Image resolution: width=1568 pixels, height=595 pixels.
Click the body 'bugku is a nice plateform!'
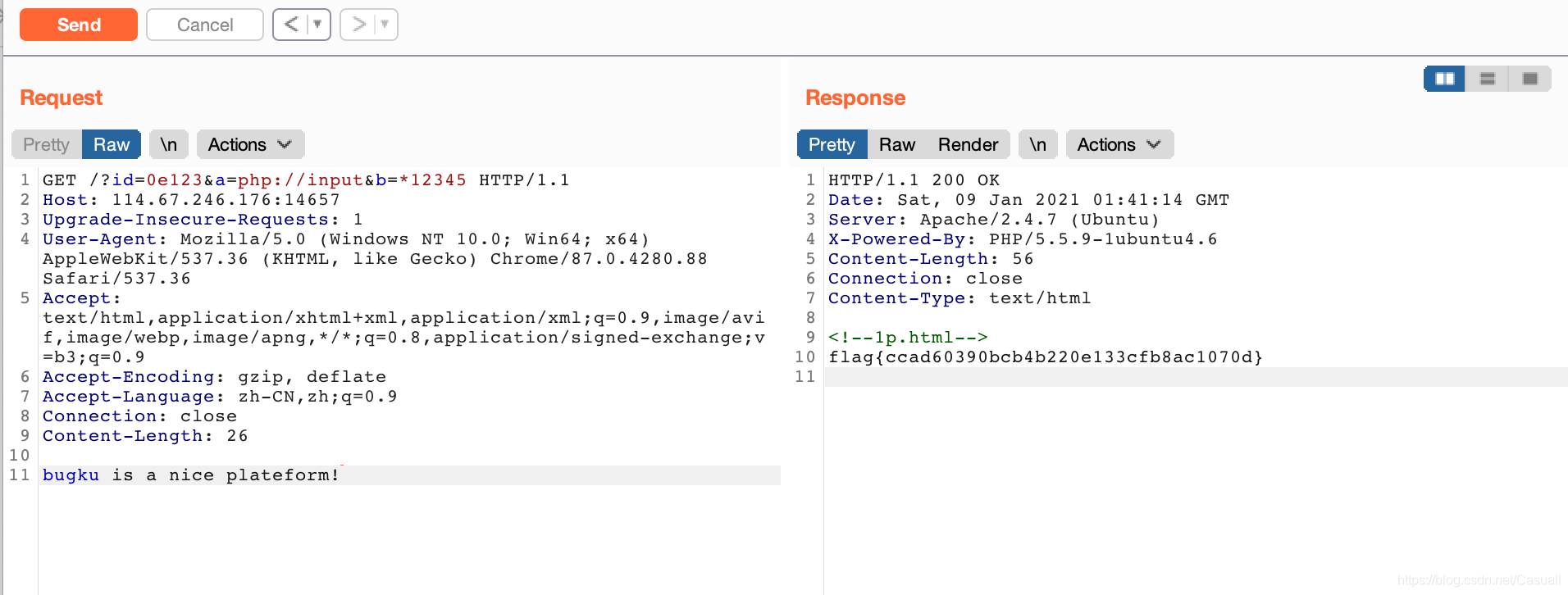coord(191,475)
